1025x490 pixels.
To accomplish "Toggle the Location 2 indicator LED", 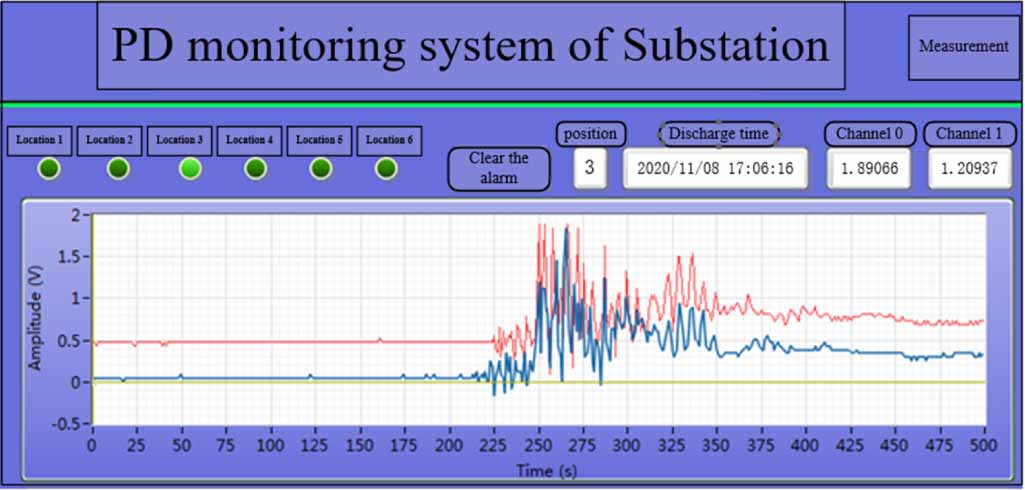I will (x=118, y=169).
